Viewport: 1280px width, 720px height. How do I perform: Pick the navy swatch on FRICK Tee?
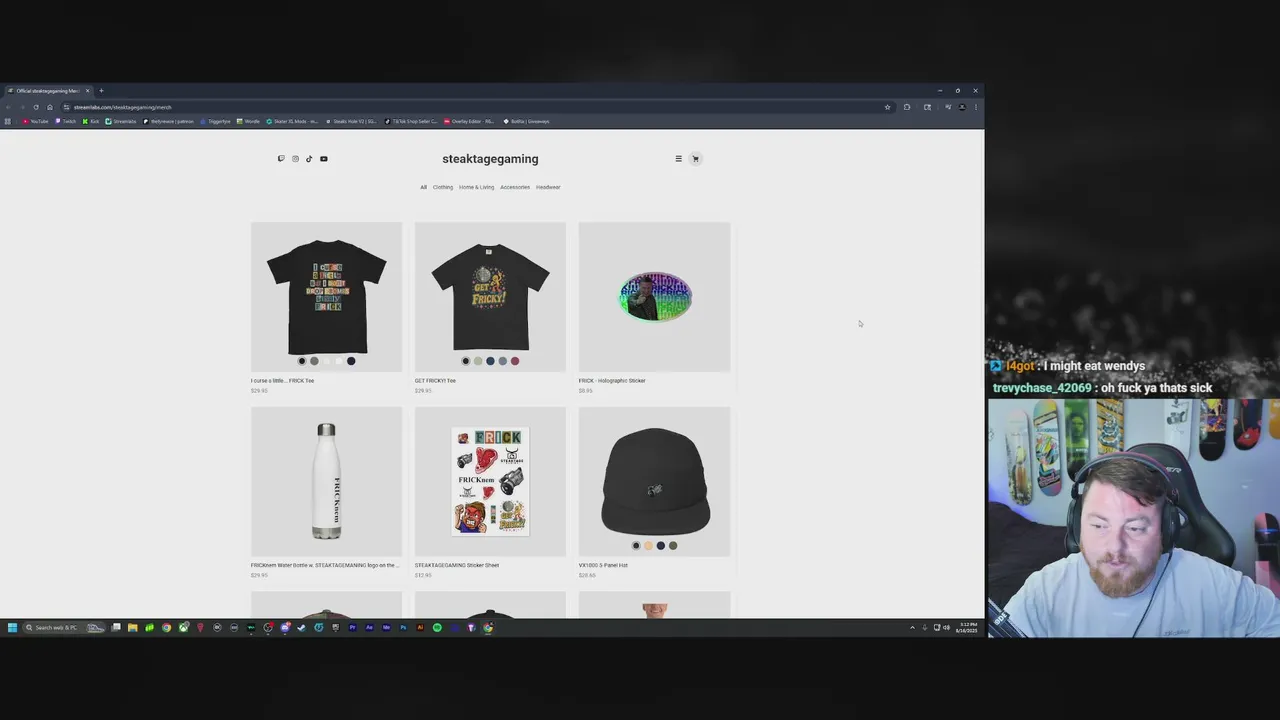(351, 361)
